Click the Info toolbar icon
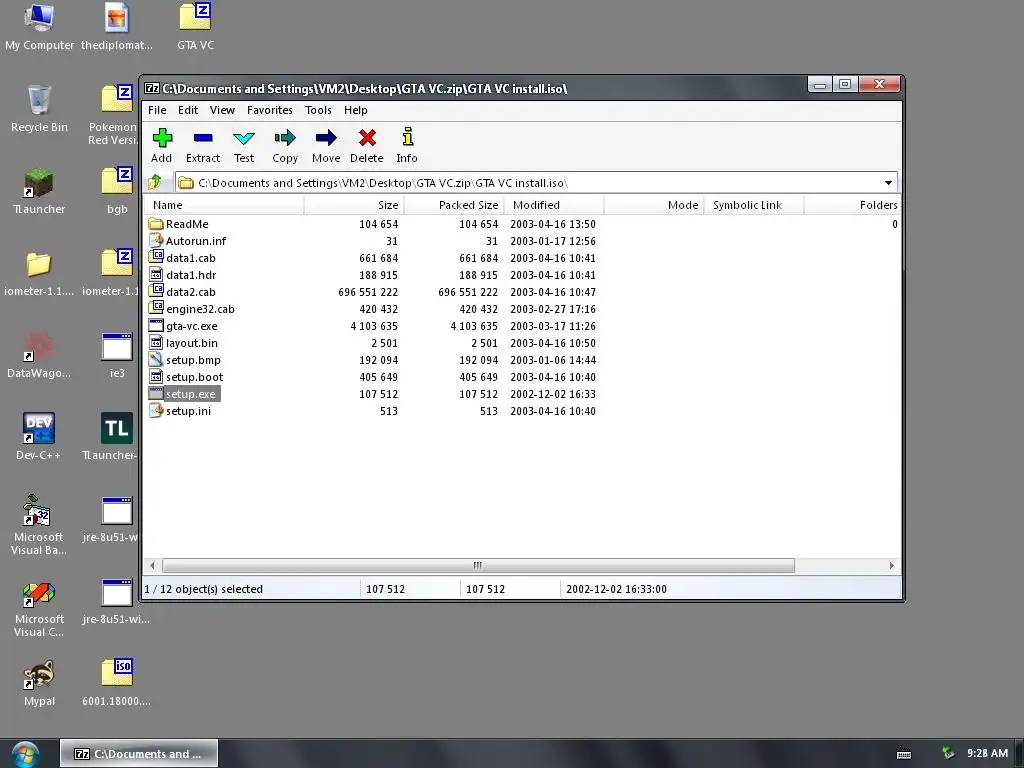This screenshot has width=1024, height=768. click(408, 138)
